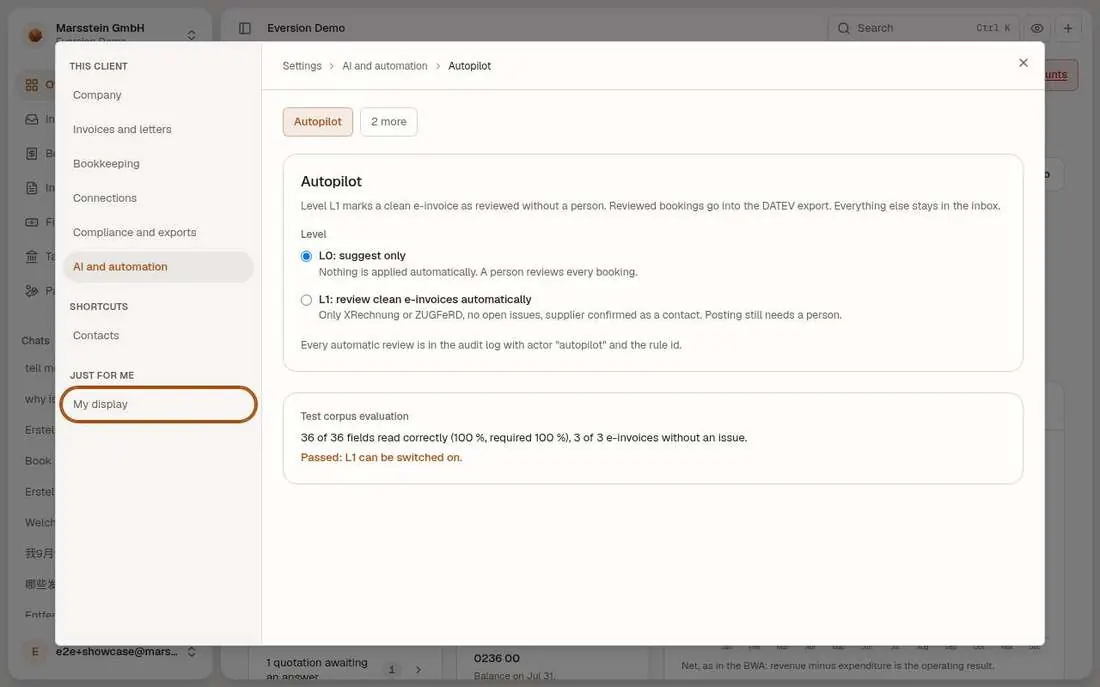Expand the Marsstein GmbH client switcher chevron

click(x=191, y=34)
